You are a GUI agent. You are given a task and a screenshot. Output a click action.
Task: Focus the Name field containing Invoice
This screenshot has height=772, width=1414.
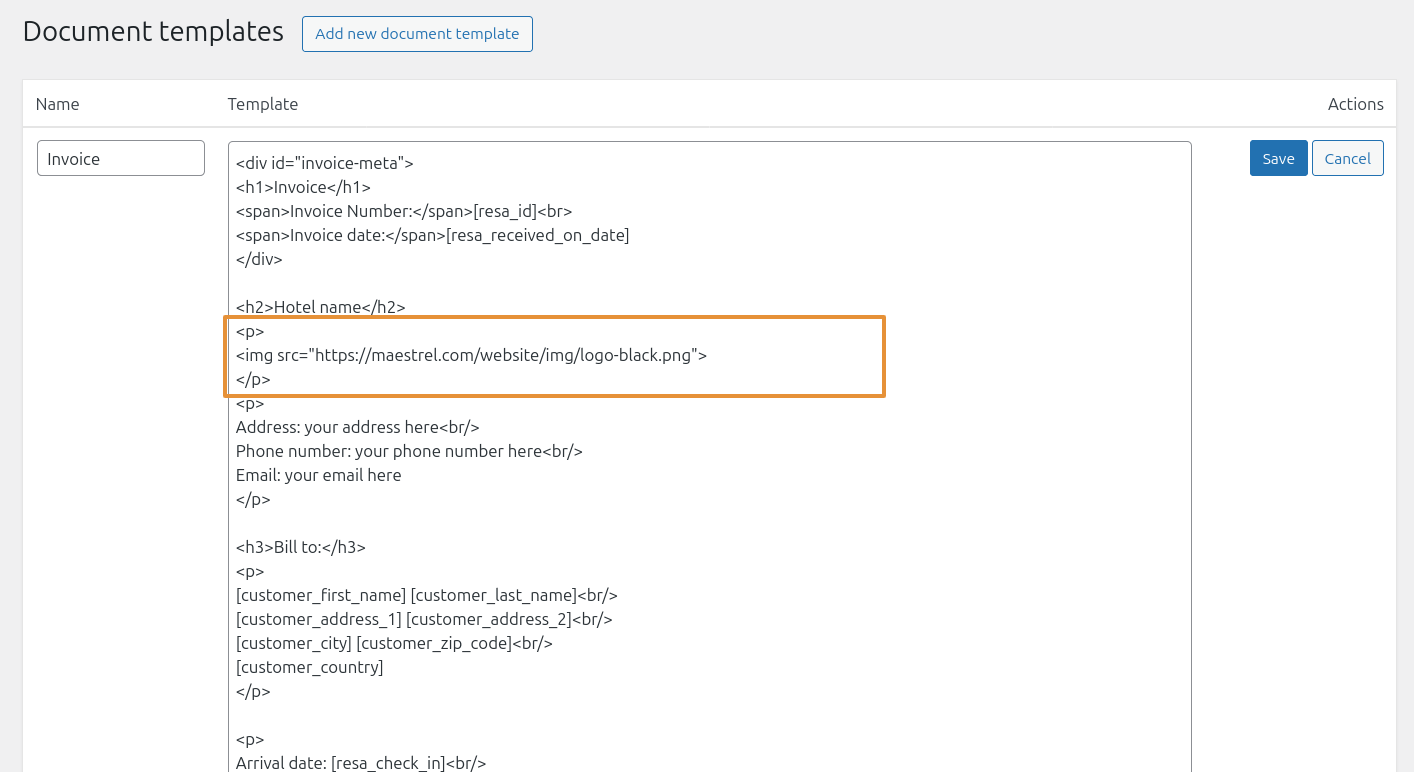121,158
